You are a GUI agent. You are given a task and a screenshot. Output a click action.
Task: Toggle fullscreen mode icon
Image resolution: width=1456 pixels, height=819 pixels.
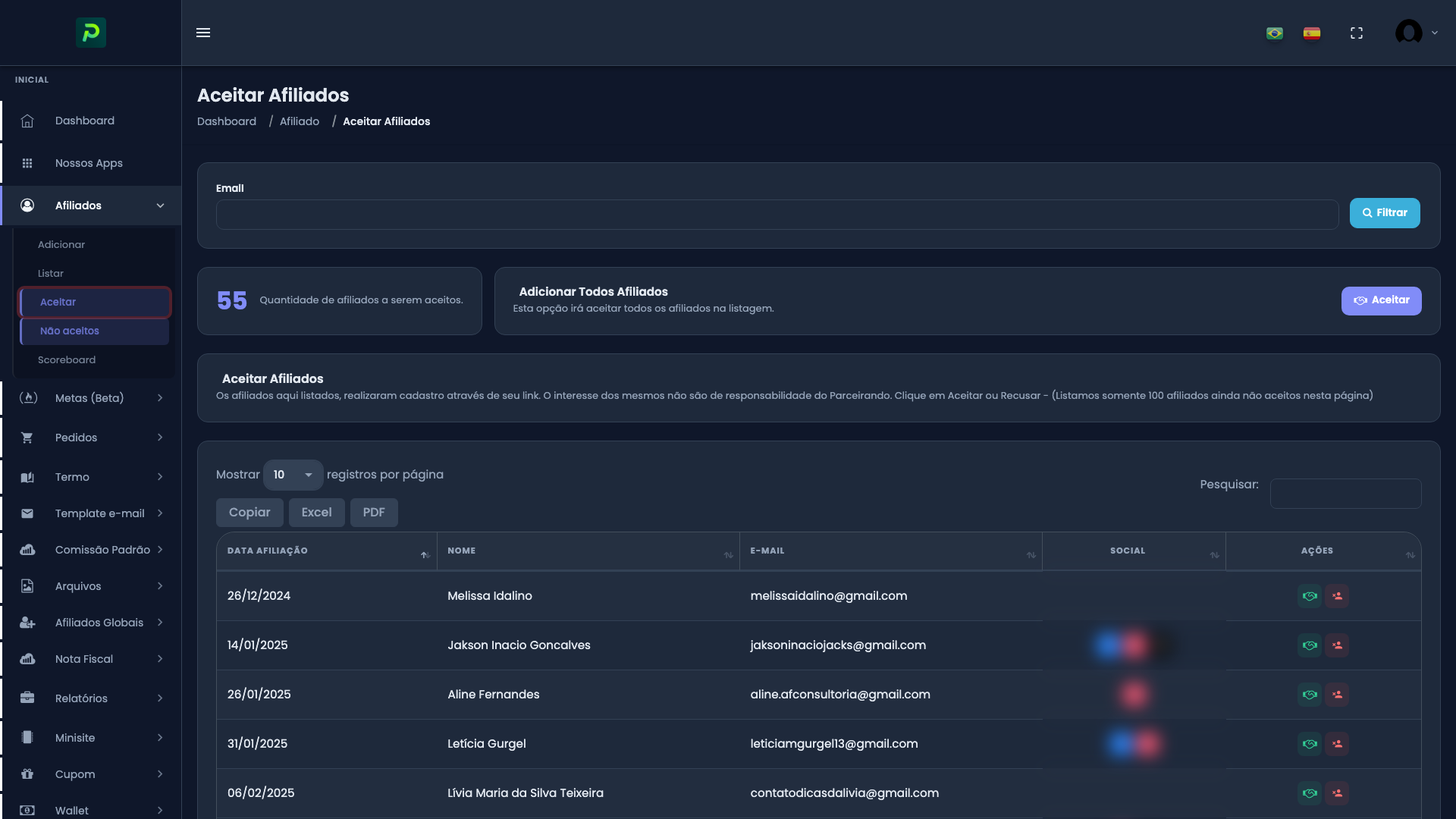tap(1357, 33)
